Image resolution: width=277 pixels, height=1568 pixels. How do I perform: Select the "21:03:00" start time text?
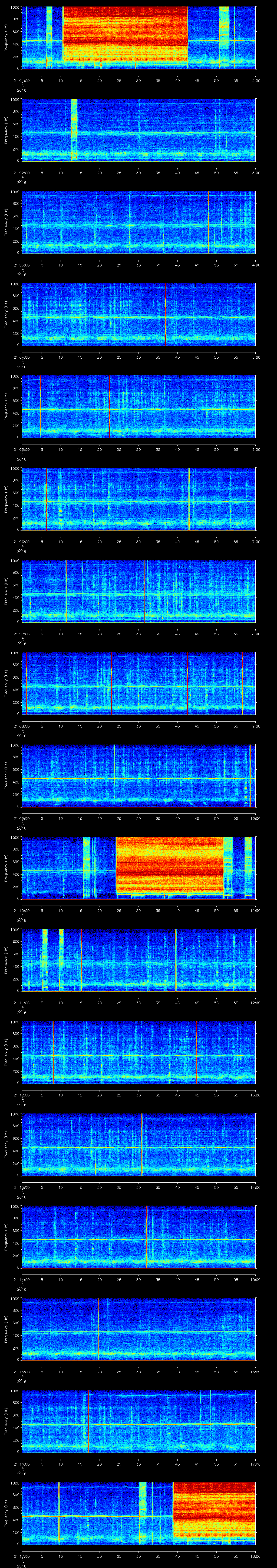pos(21,265)
